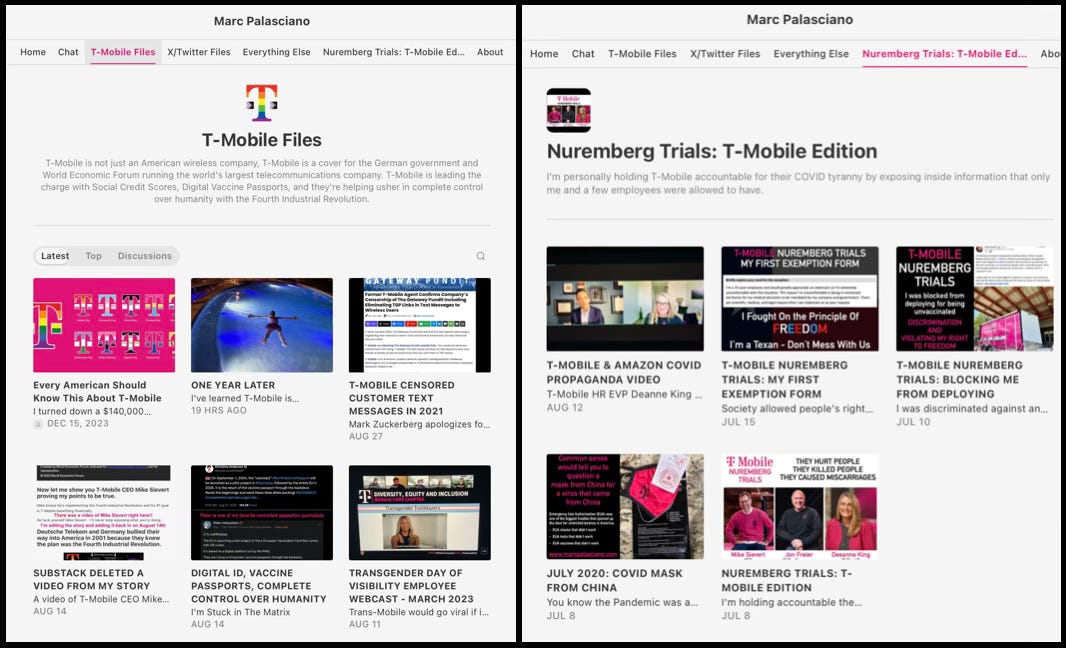Viewport: 1066px width, 648px height.
Task: Open 'T-MOBILE & AMAZON COVID PROPAGANDA VIDEO' title
Action: (623, 372)
